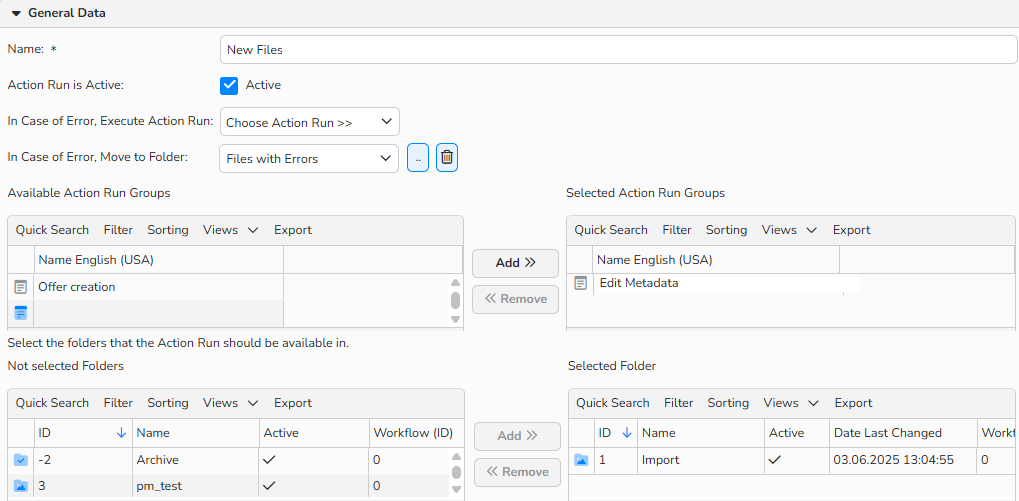Open Quick Search in Selected Action Run Groups
The width and height of the screenshot is (1019, 501).
point(611,230)
